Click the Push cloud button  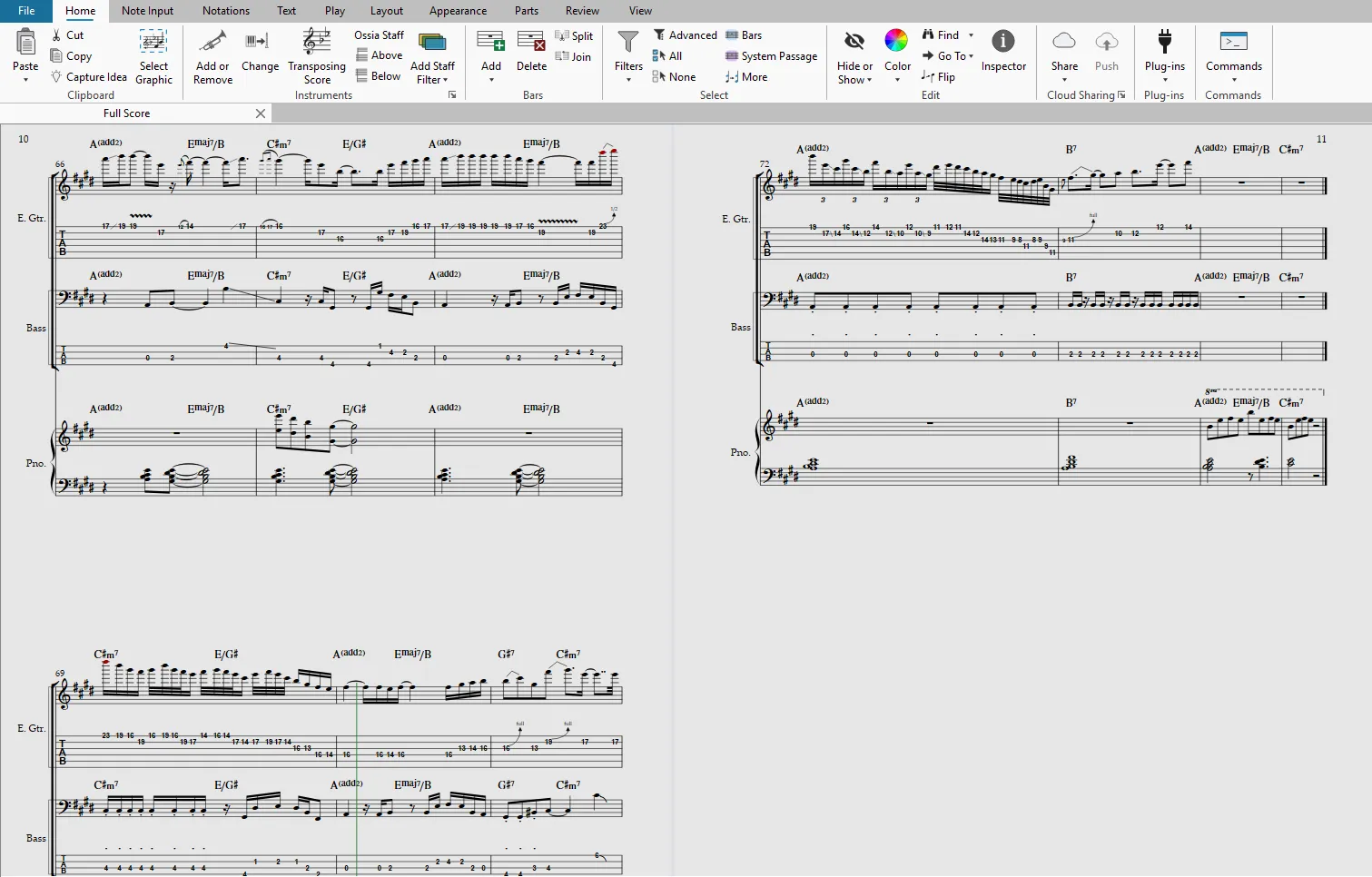[x=1106, y=50]
